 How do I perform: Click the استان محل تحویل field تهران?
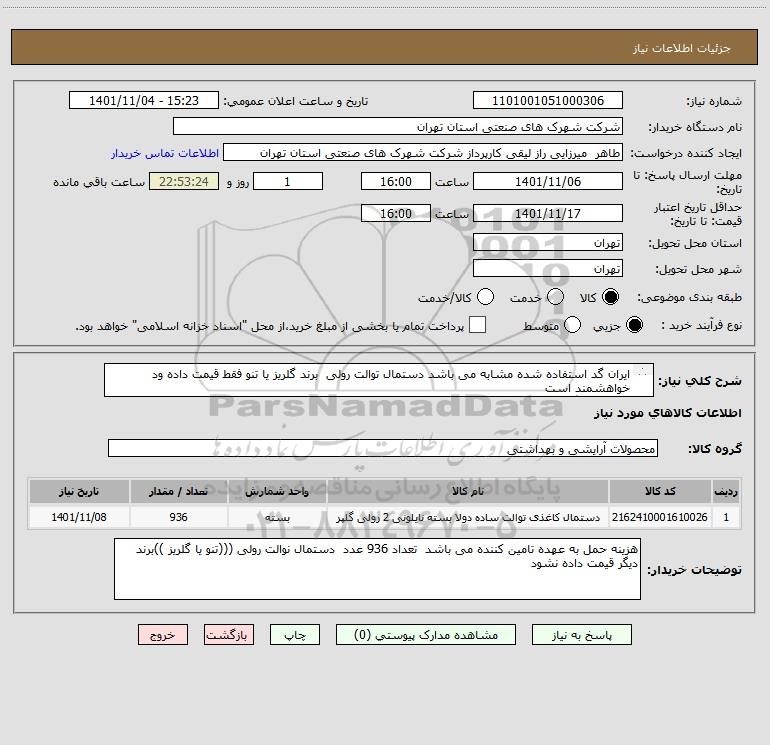pos(548,243)
